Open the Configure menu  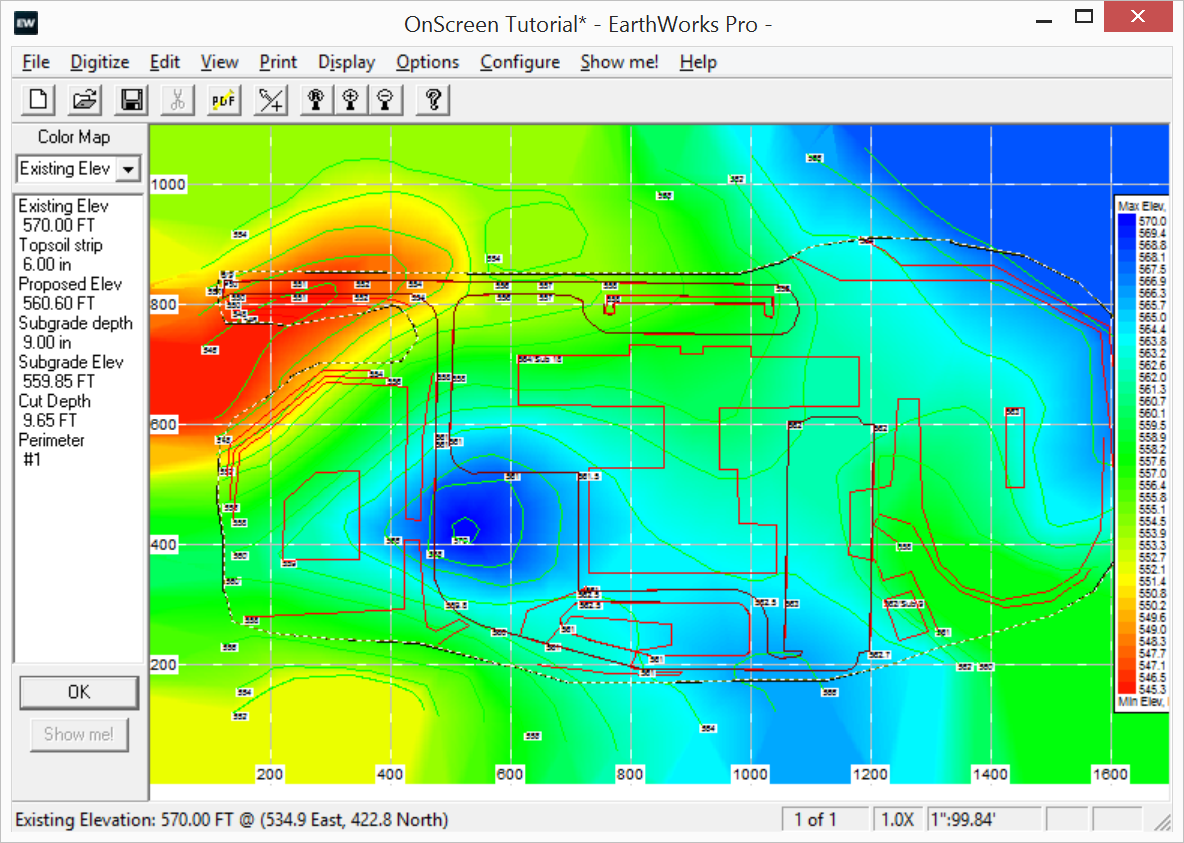click(520, 62)
